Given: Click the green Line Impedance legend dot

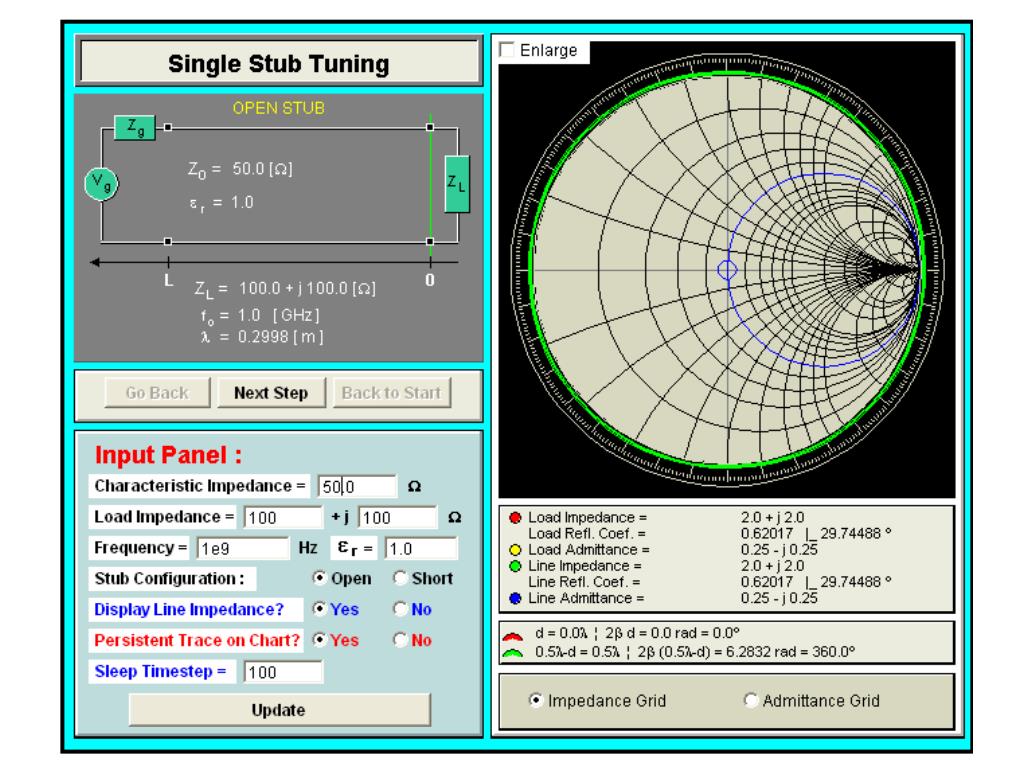Looking at the screenshot, I should tap(515, 566).
